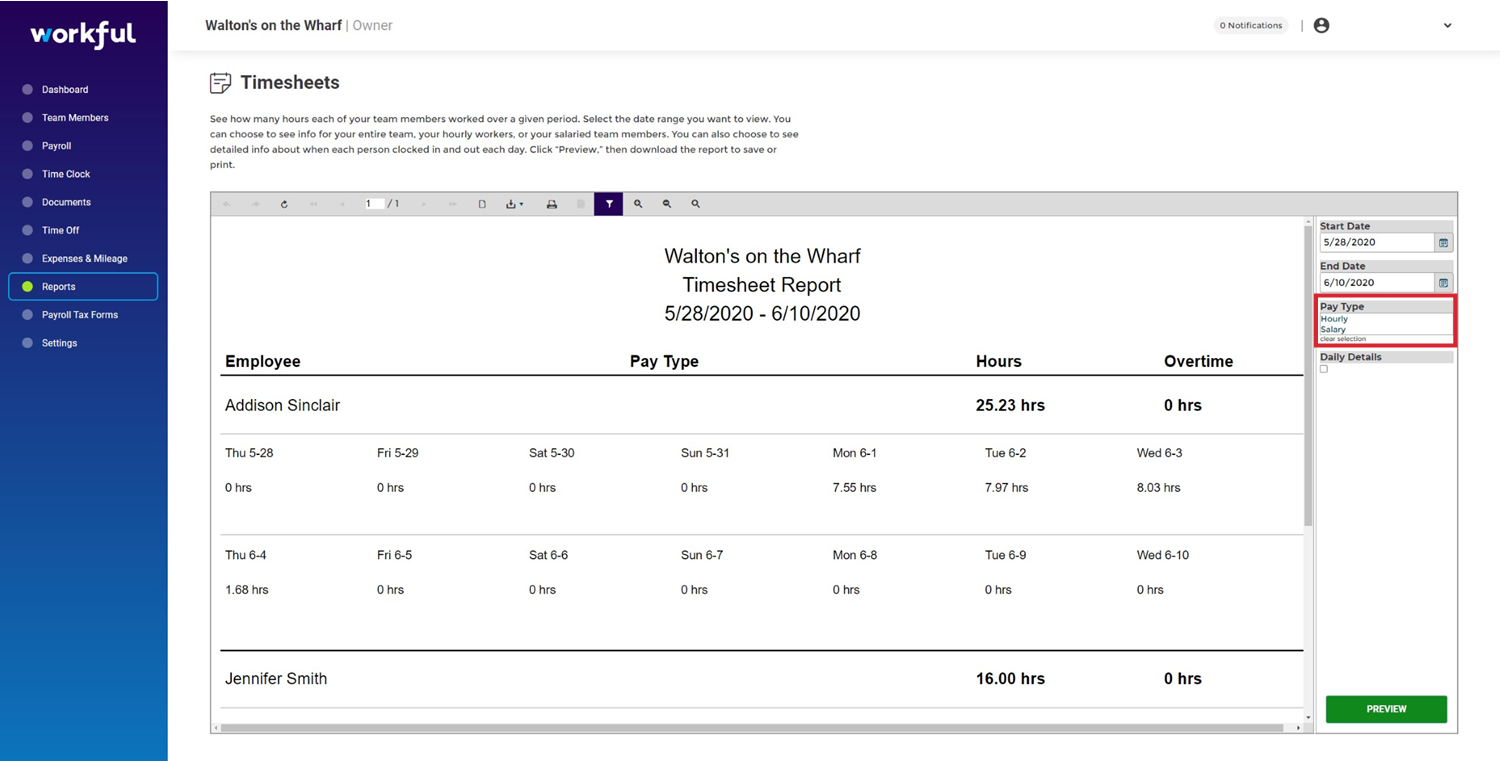
Task: Click the rightmost magnifier search icon in toolbar
Action: 696,204
